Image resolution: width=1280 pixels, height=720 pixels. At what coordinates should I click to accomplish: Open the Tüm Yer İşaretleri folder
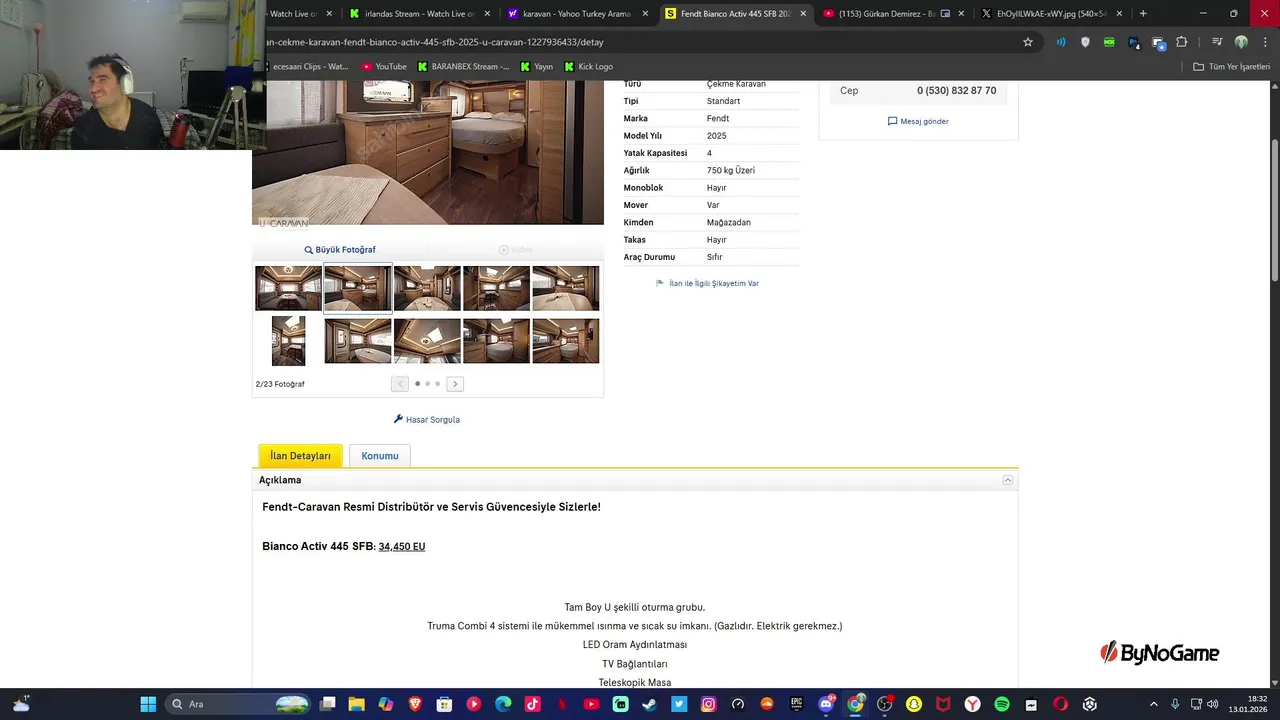pyautogui.click(x=1231, y=67)
